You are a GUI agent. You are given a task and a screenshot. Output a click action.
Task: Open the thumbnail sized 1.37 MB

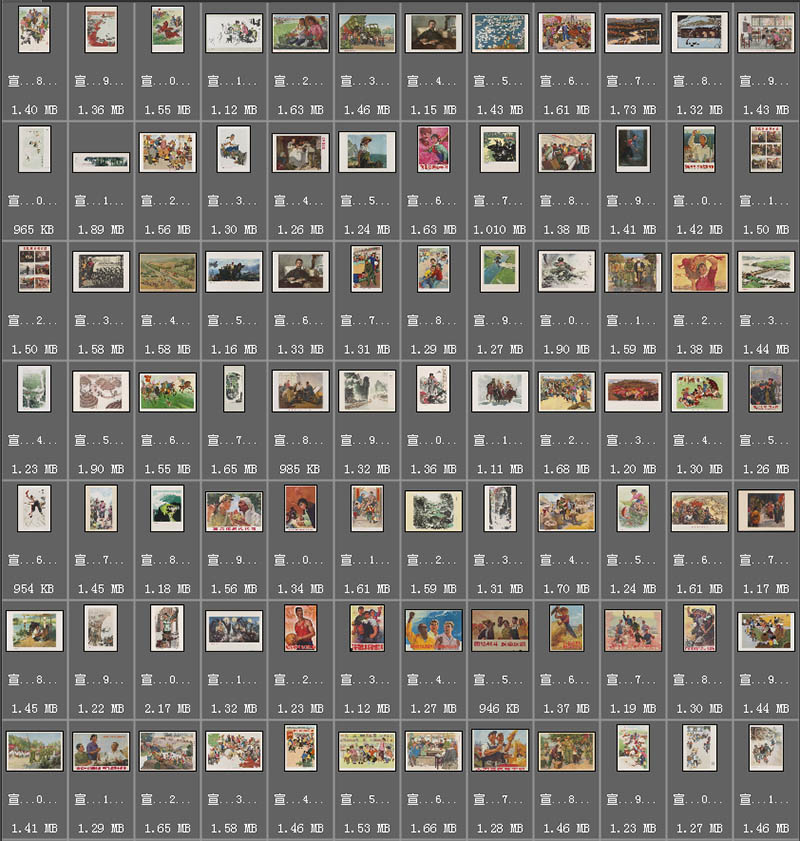click(x=566, y=628)
